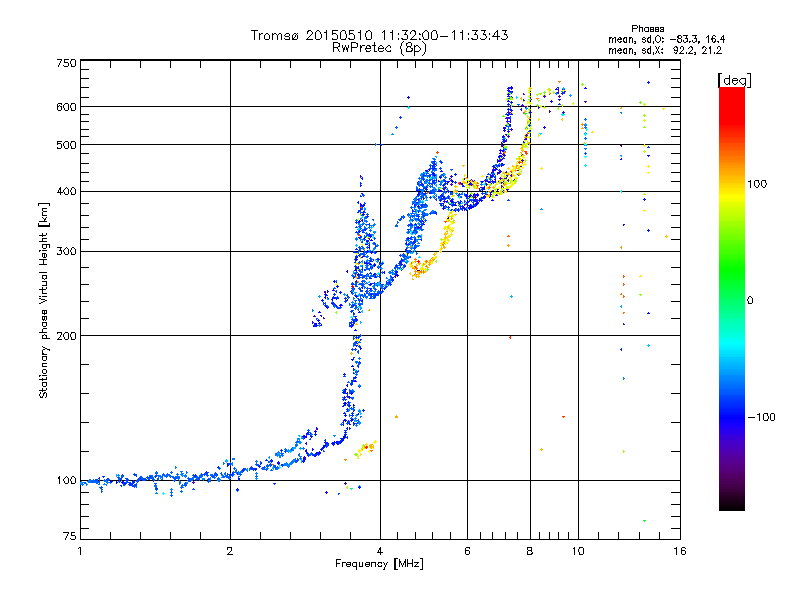Image resolution: width=800 pixels, height=600 pixels.
Task: Click the y-axis tick label '500'
Action: point(67,145)
